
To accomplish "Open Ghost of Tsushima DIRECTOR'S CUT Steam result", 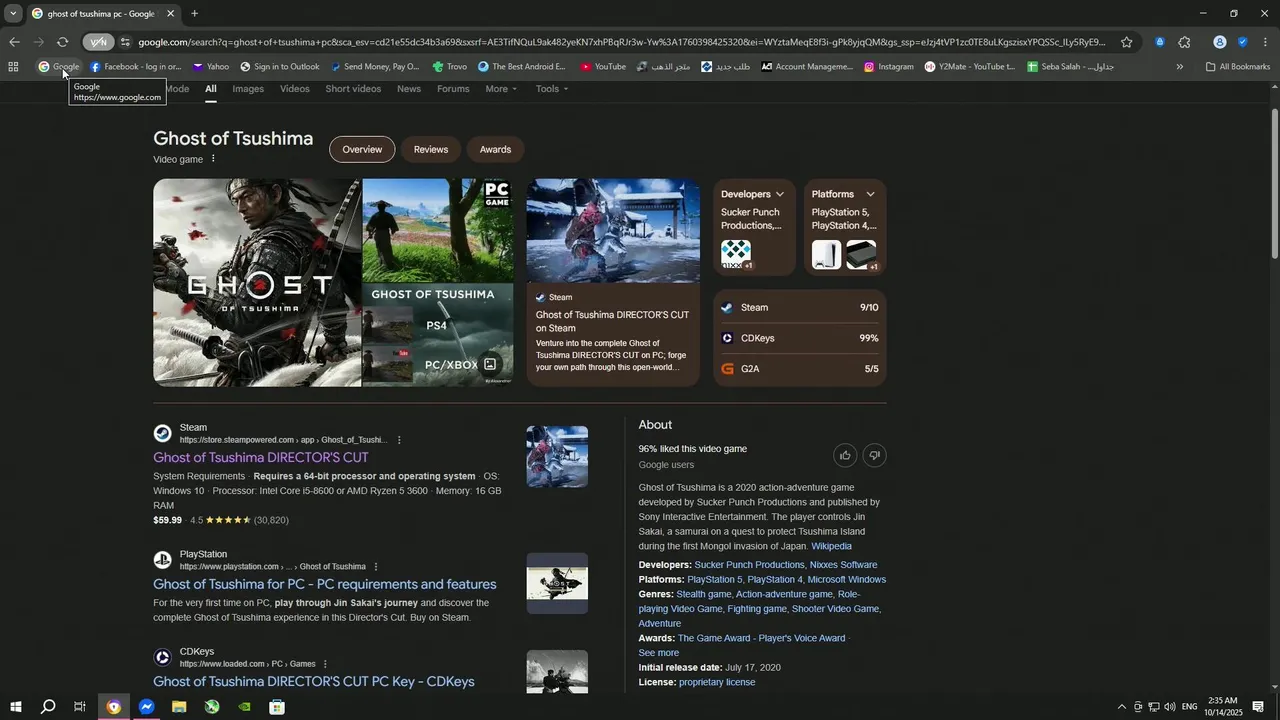I will (x=261, y=458).
